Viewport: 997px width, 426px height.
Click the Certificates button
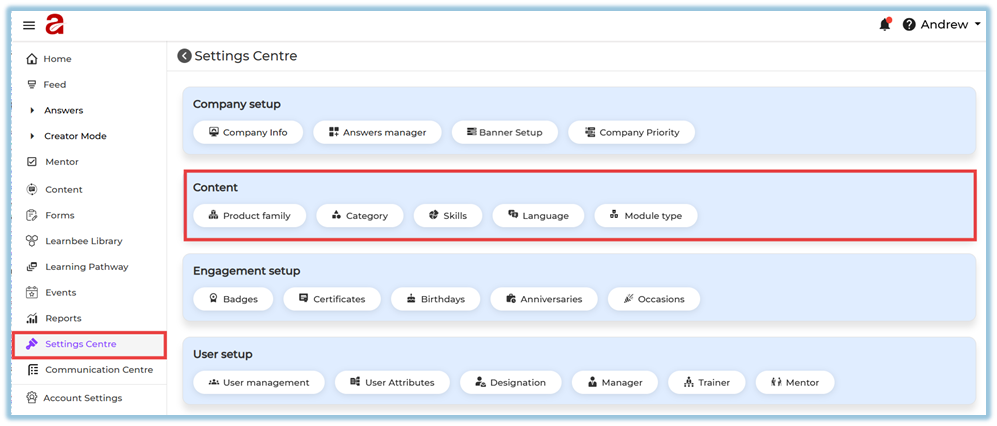click(331, 298)
